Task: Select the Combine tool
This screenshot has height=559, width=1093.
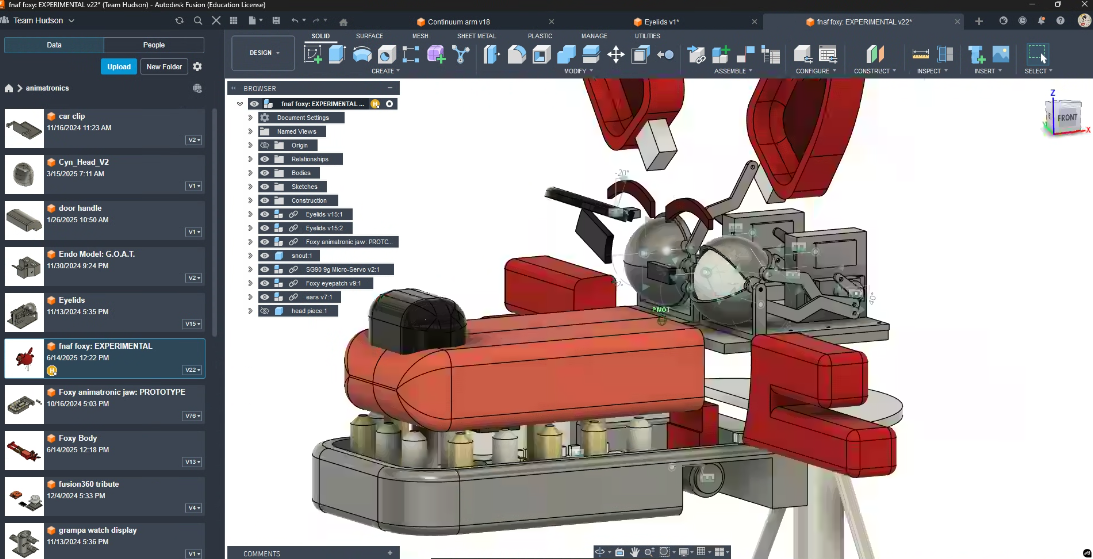Action: pos(566,54)
